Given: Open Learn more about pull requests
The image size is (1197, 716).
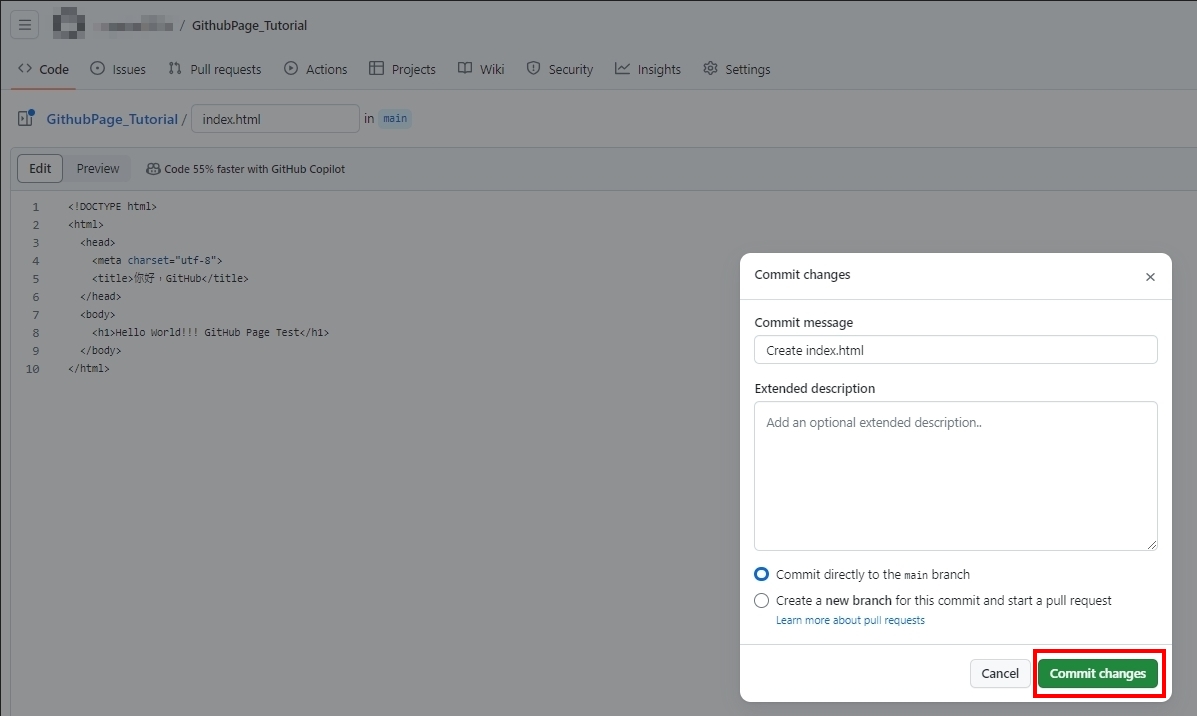Looking at the screenshot, I should (850, 621).
